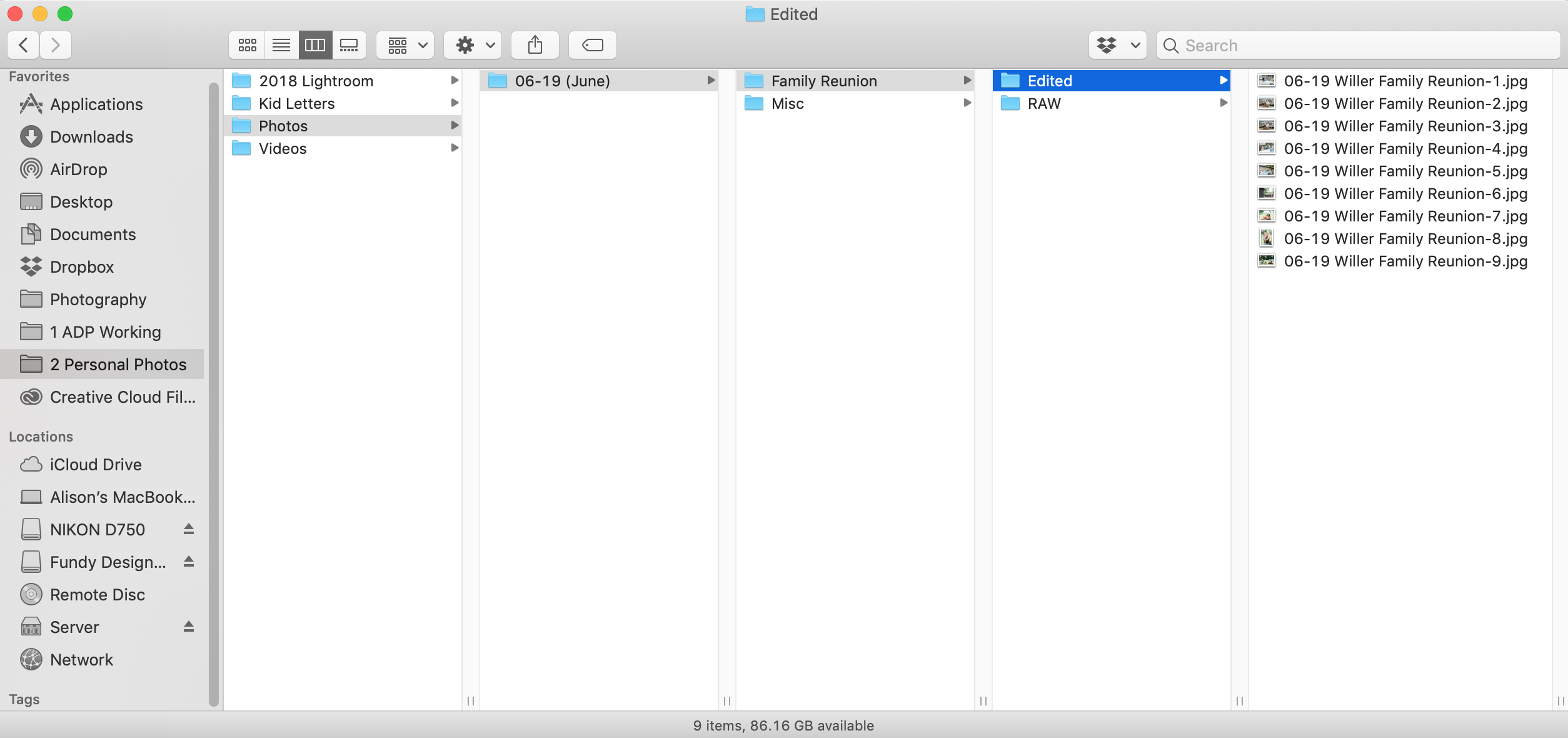Eject the Fundy Design volume

pyautogui.click(x=189, y=562)
